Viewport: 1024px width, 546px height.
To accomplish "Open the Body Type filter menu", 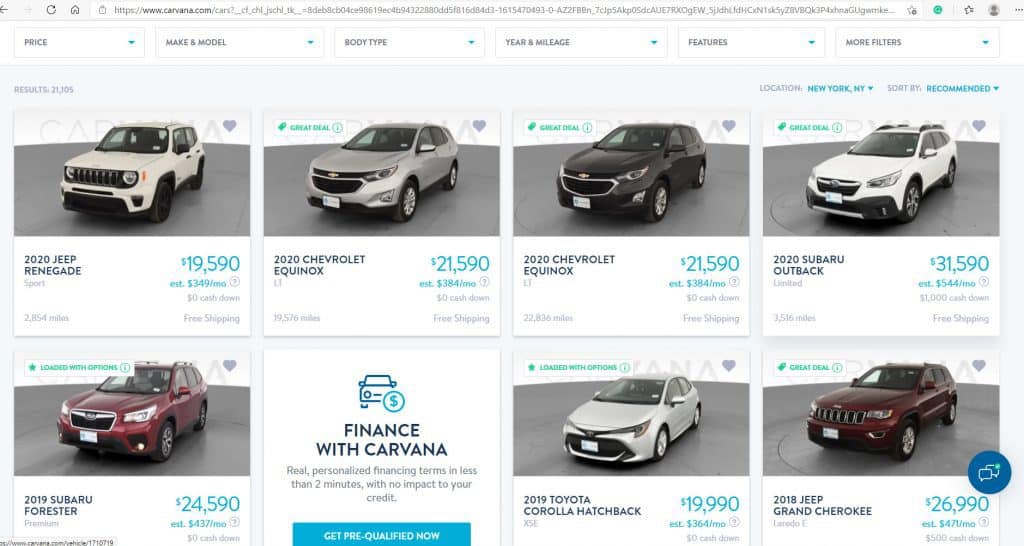I will click(409, 42).
